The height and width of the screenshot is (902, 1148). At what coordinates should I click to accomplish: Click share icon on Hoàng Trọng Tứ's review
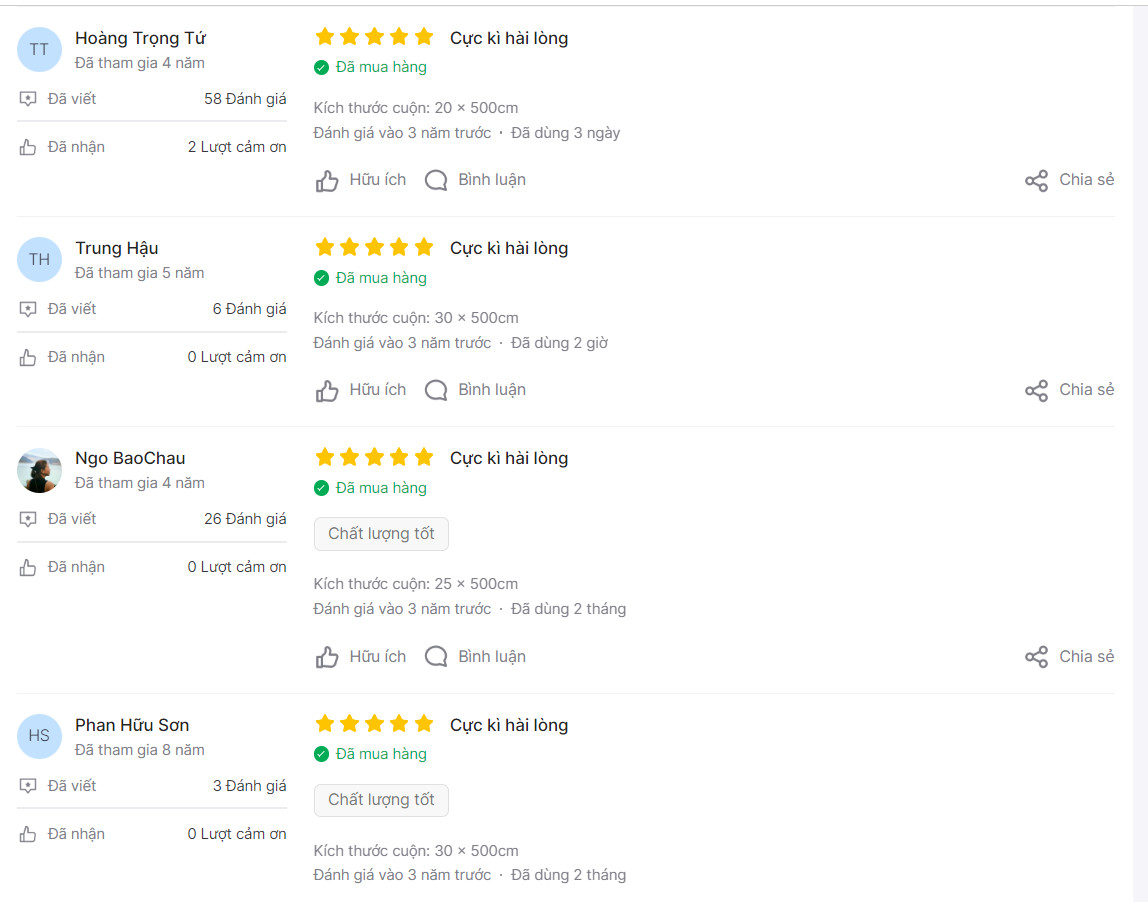pos(1036,181)
